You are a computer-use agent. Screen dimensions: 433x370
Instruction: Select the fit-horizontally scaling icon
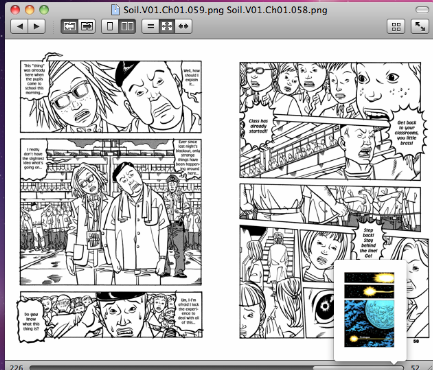(184, 26)
